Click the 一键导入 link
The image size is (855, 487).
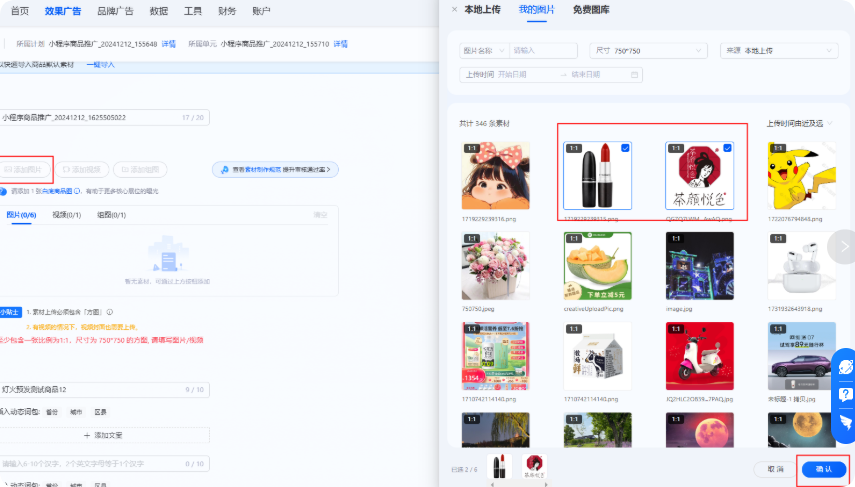point(100,64)
